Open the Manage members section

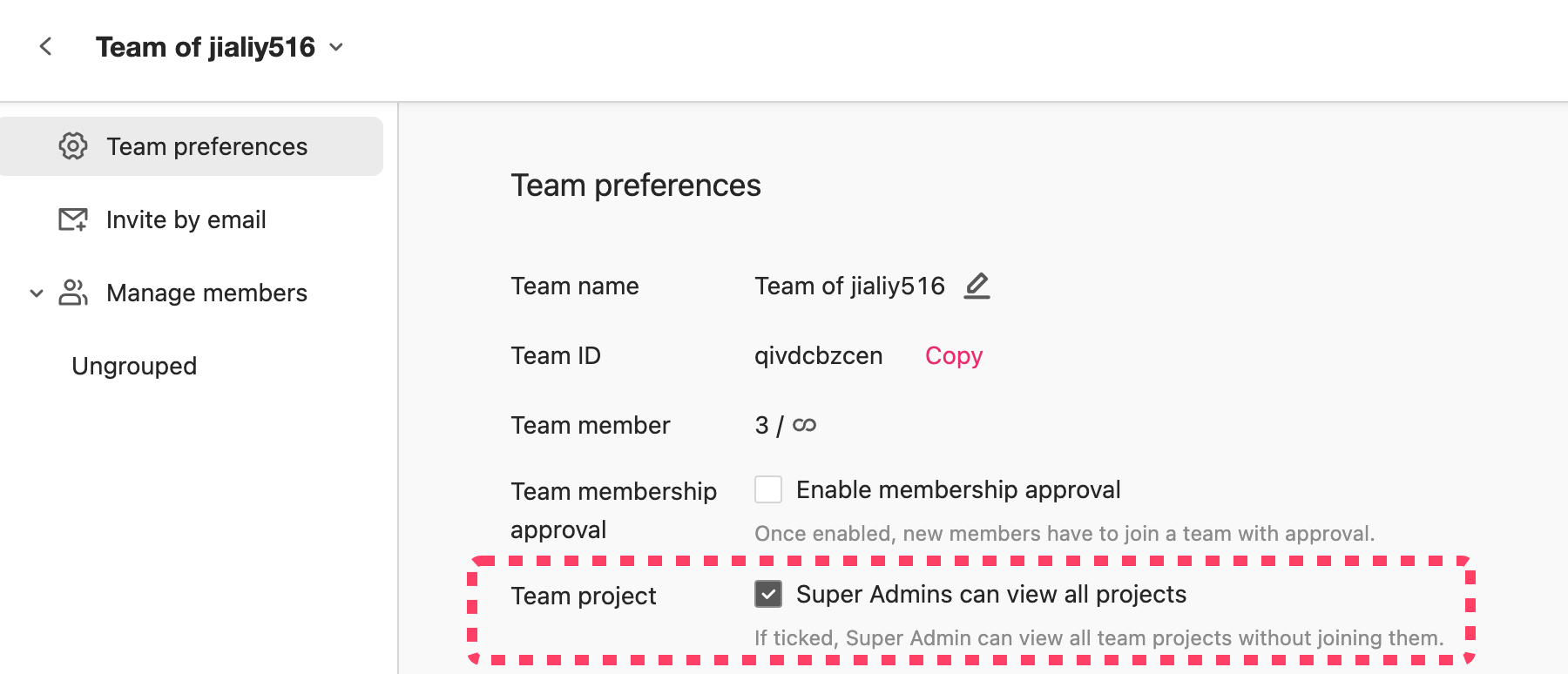206,293
